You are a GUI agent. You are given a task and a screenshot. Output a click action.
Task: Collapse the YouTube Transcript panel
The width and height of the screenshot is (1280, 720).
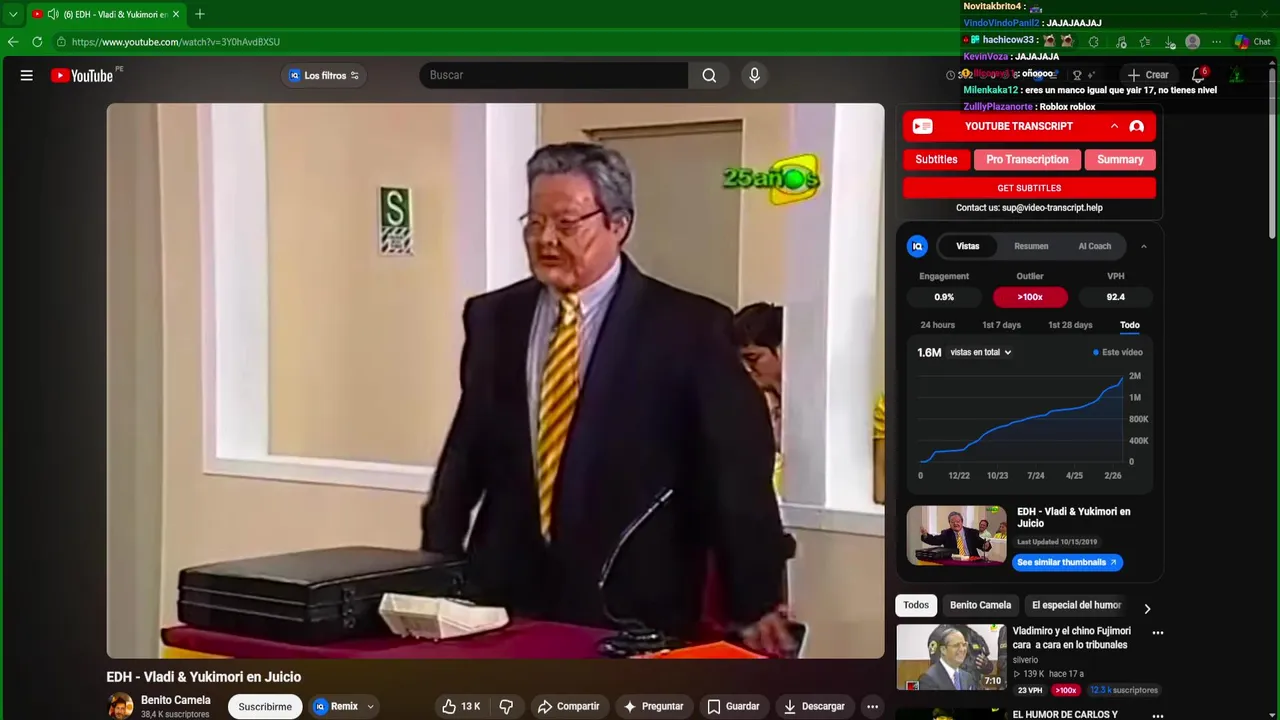click(x=1114, y=126)
